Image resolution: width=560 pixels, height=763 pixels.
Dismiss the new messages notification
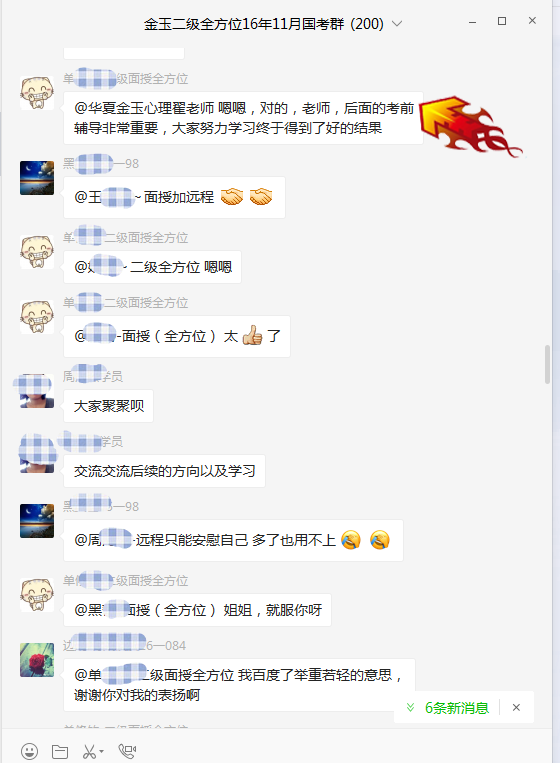tap(516, 708)
